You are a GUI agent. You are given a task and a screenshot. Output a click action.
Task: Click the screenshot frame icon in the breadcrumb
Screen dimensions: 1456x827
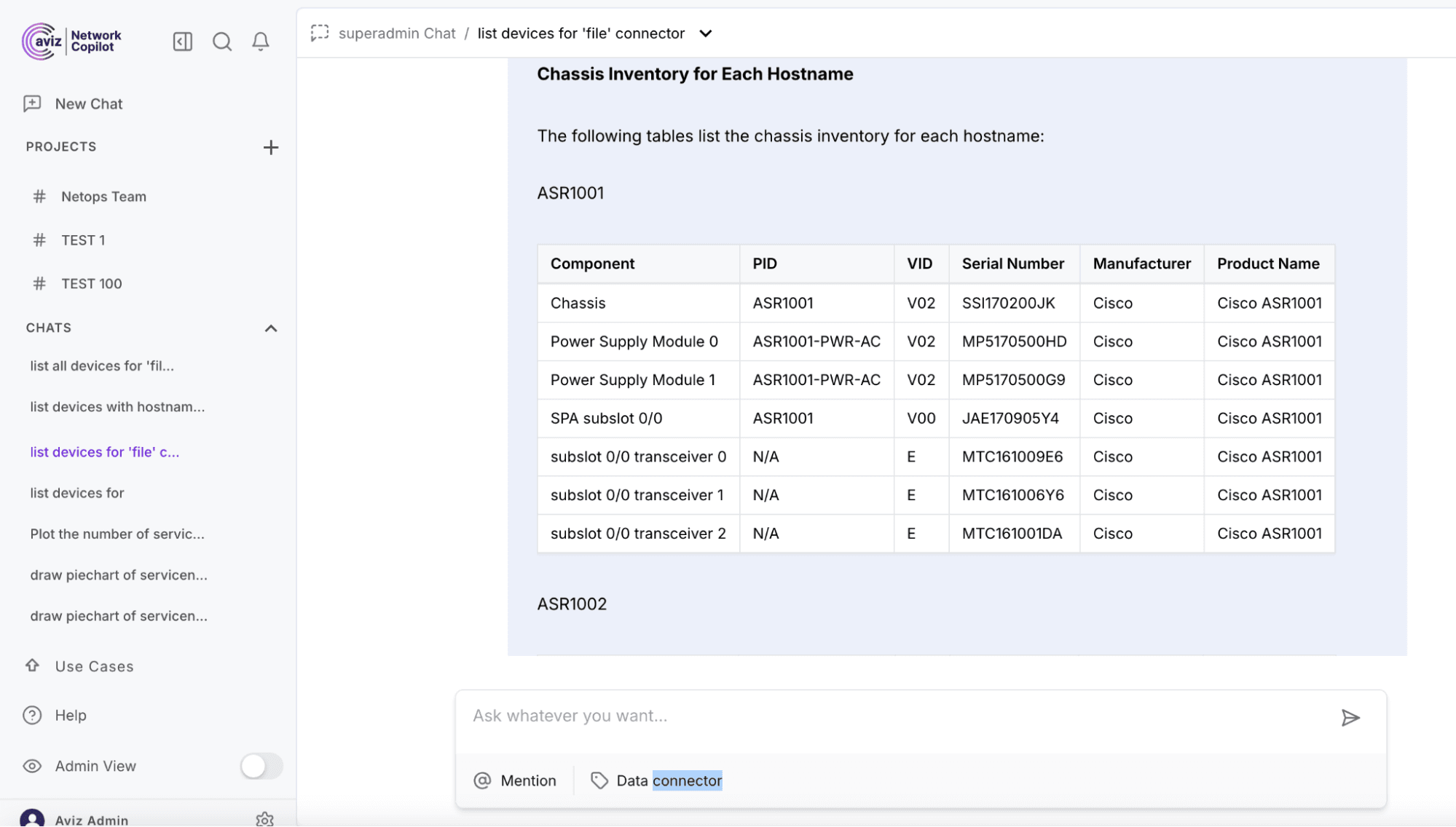(x=320, y=33)
